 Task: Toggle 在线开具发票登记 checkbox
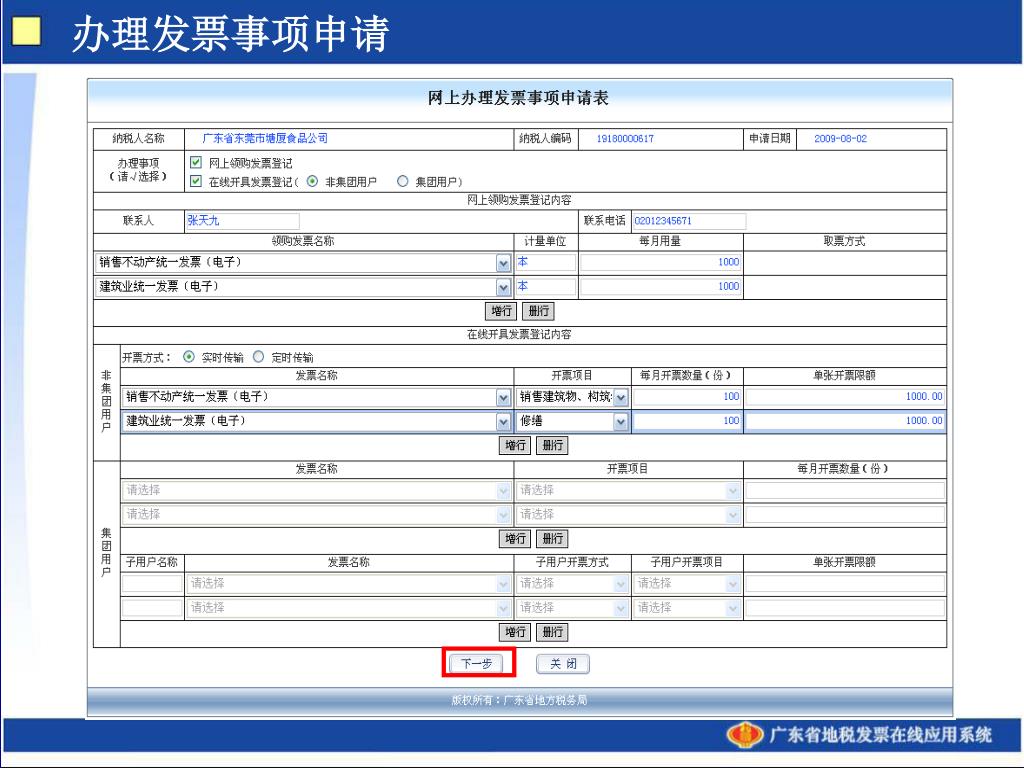click(195, 181)
